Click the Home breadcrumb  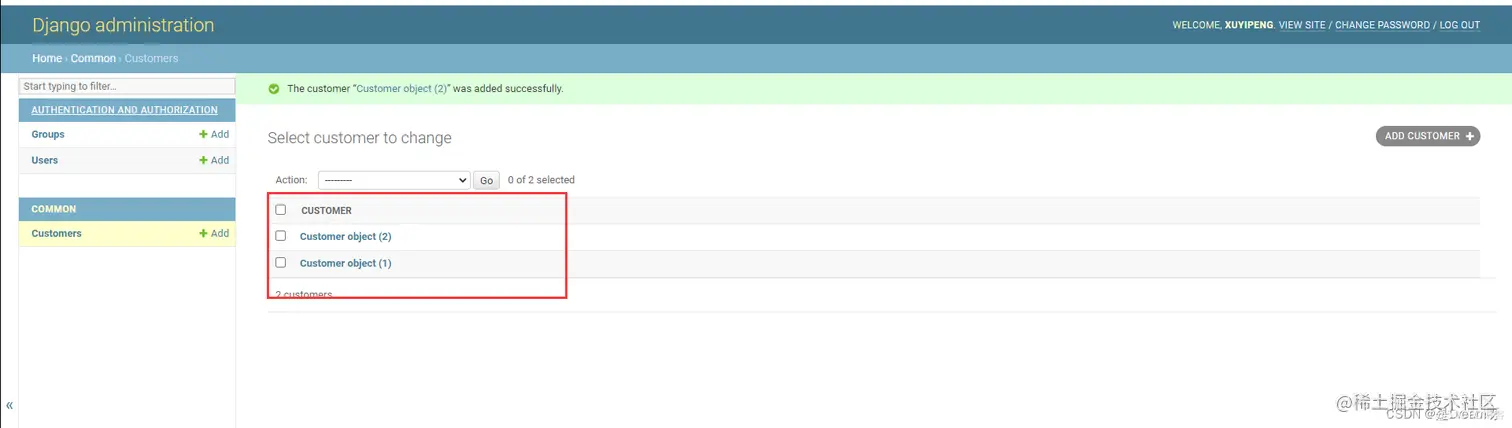pos(47,58)
